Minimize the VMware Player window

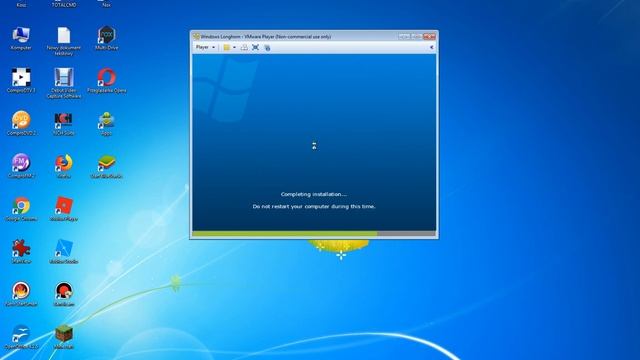pos(404,36)
